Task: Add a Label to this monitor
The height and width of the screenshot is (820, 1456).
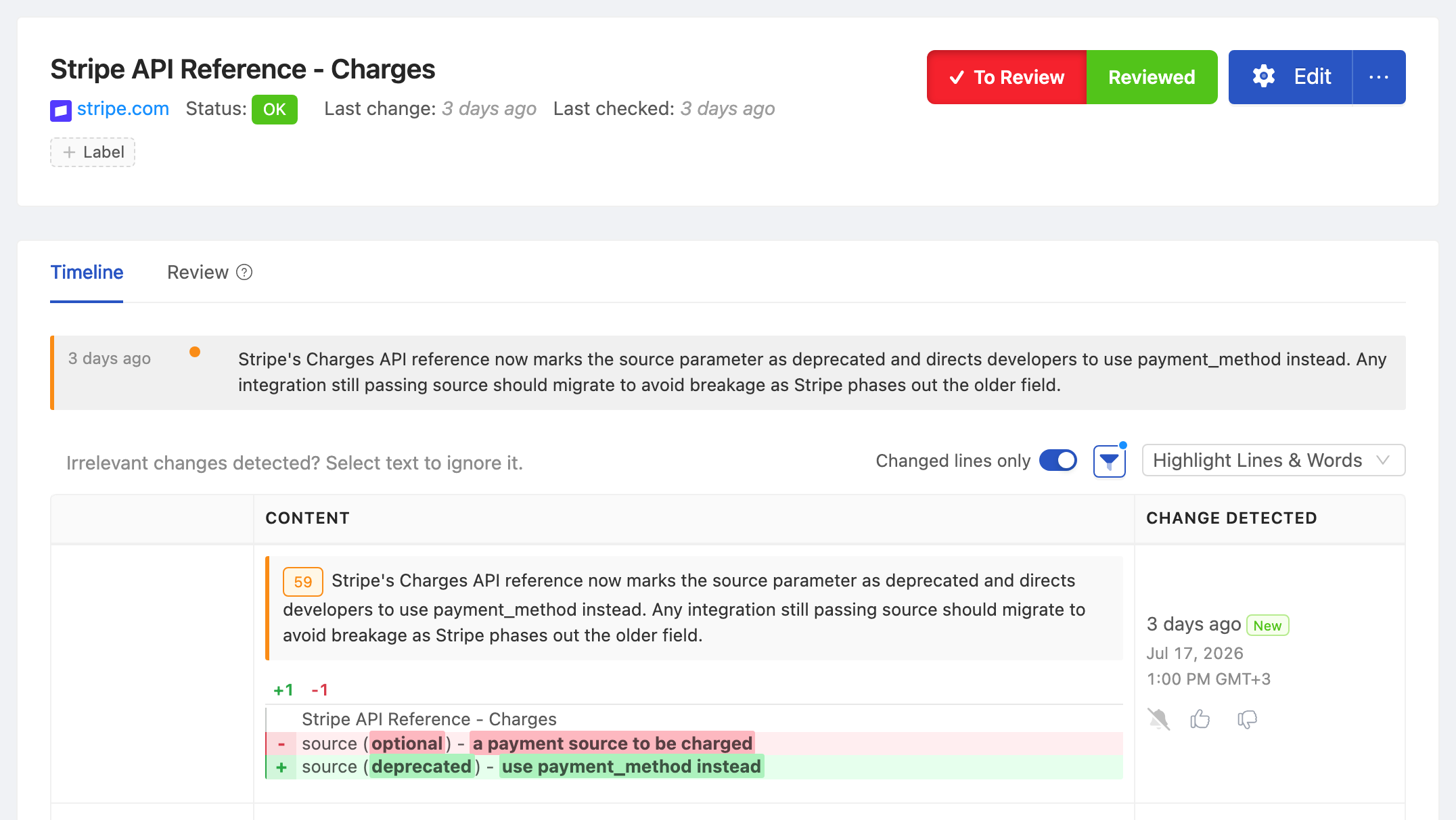Action: tap(93, 152)
